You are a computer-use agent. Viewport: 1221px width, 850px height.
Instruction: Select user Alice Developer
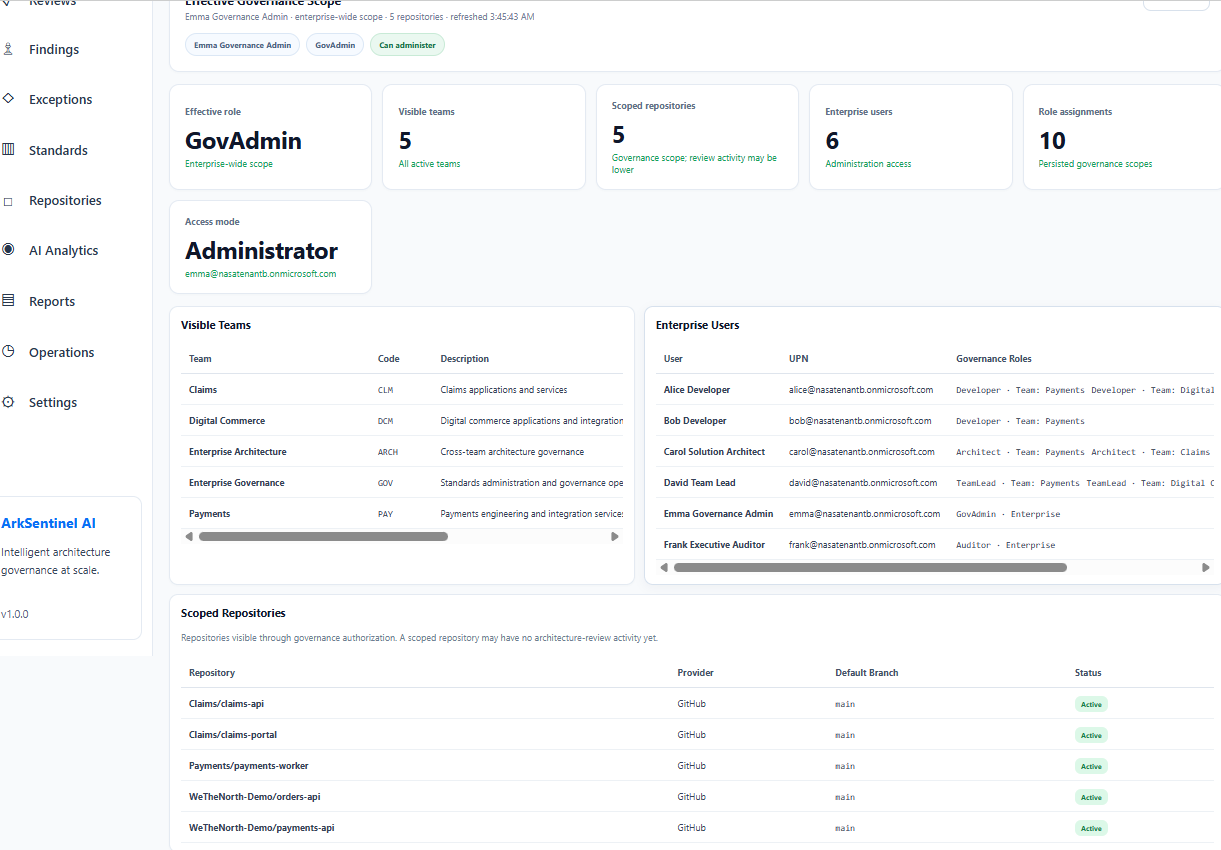[x=697, y=390]
